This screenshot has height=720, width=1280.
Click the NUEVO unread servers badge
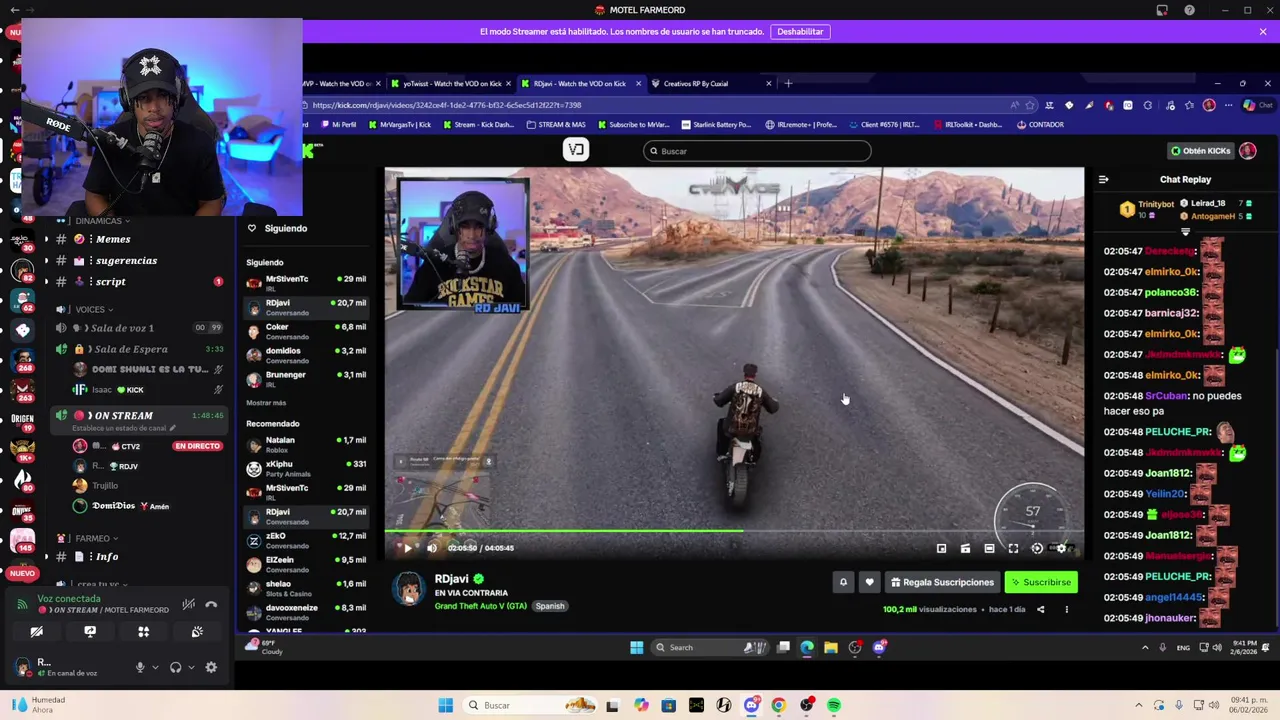click(x=22, y=574)
